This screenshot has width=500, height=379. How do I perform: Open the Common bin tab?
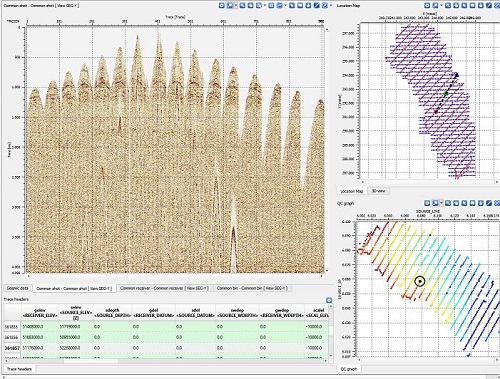(252, 288)
